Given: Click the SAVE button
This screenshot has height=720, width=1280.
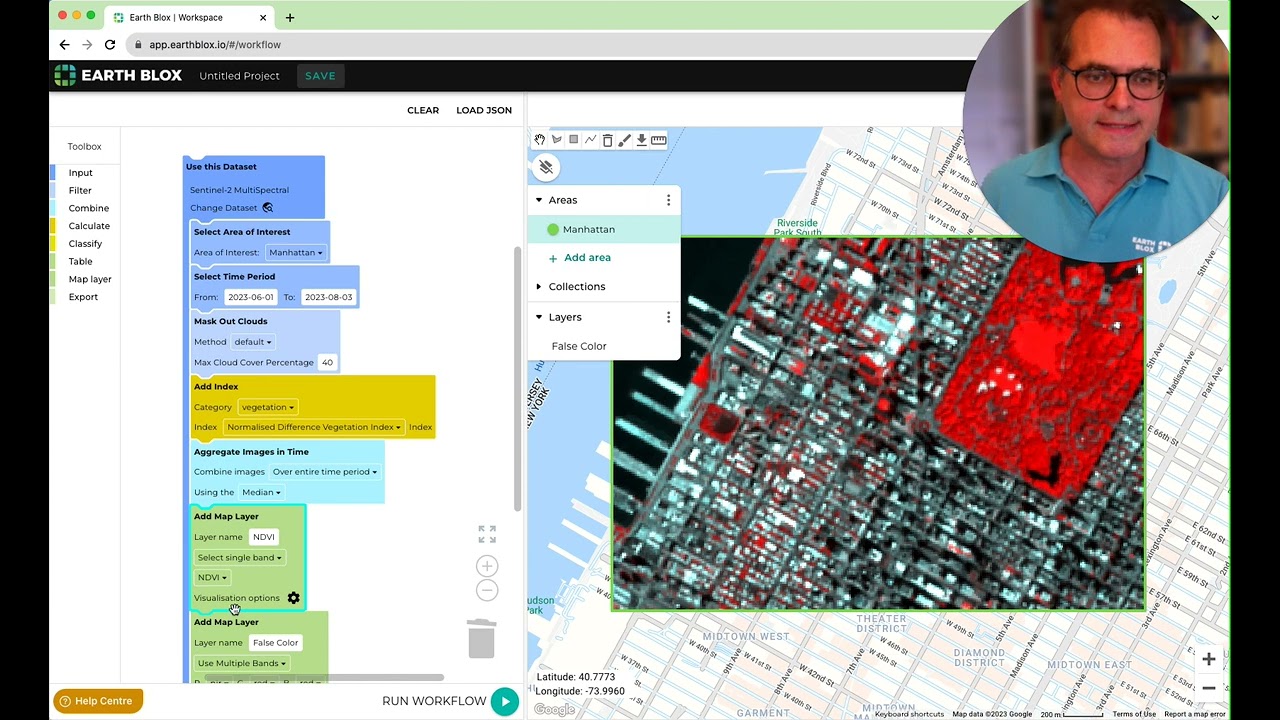Looking at the screenshot, I should [320, 76].
